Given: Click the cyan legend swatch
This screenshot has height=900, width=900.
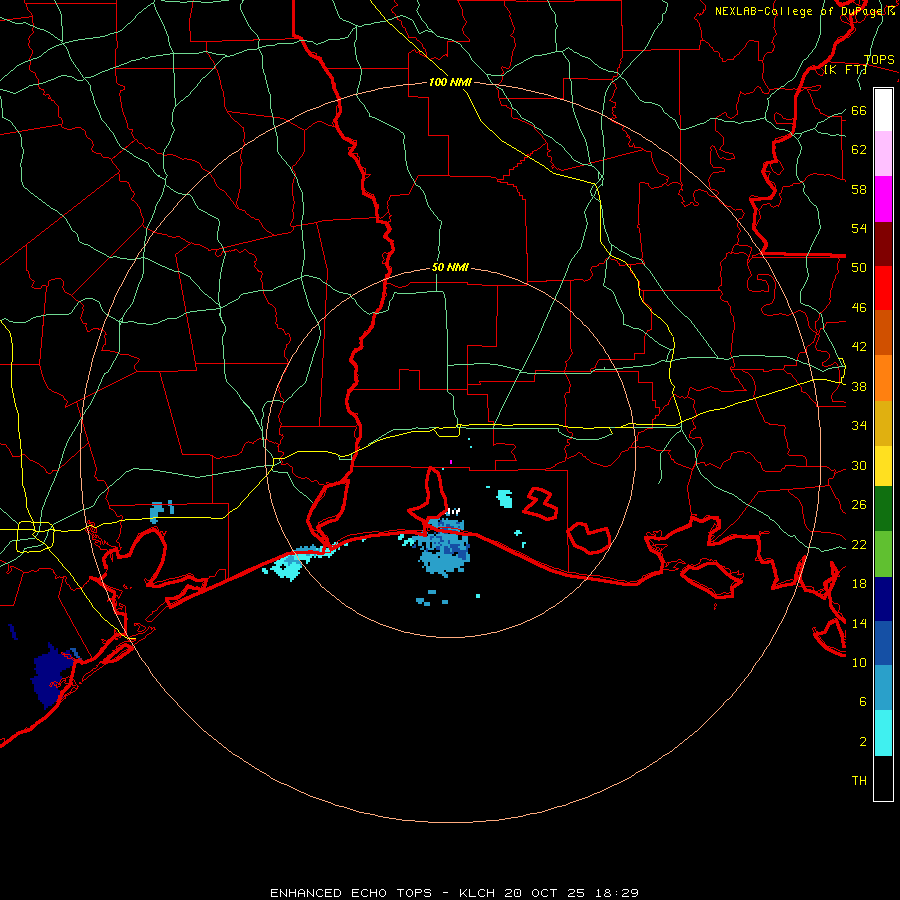Looking at the screenshot, I should 883,734.
